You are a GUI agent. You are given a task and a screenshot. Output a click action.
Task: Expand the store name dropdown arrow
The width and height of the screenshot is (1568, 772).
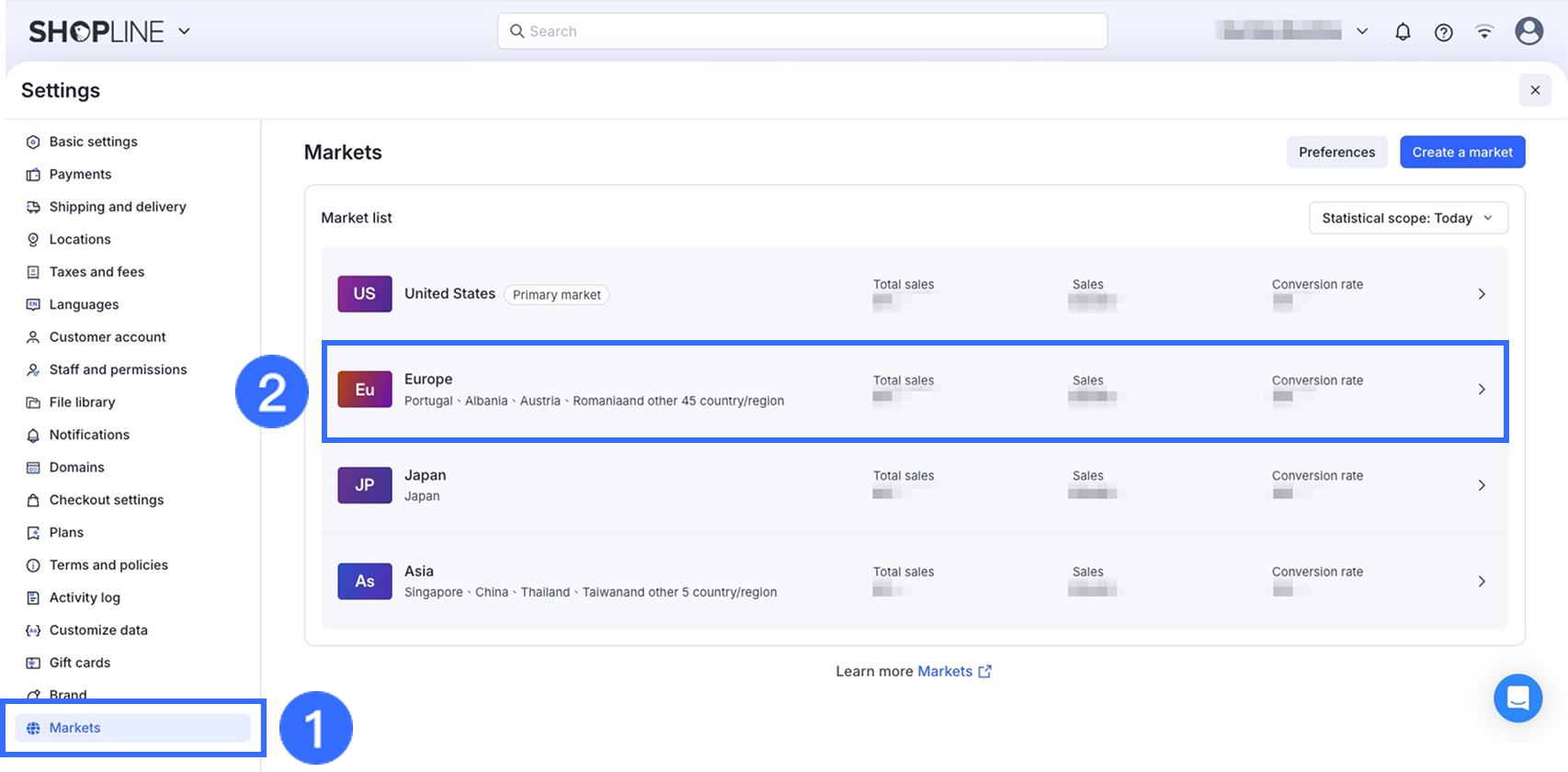click(x=1362, y=31)
